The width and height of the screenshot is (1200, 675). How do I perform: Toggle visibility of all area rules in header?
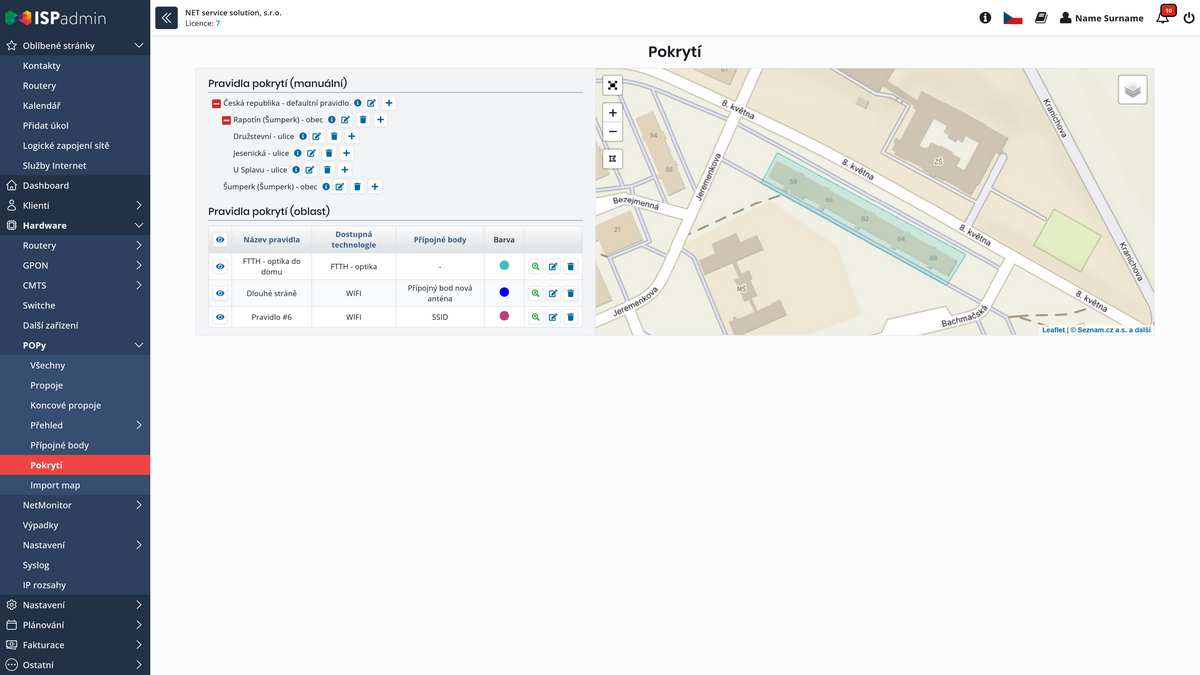pos(220,240)
